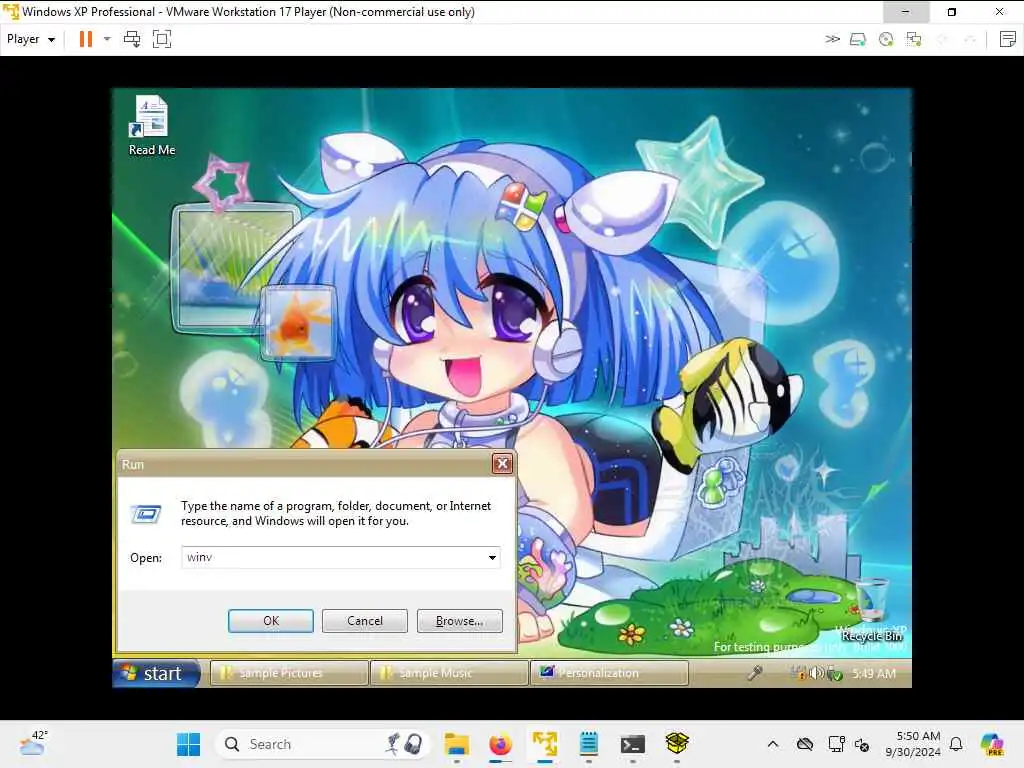Click Cancel in the Run dialog
Image resolution: width=1024 pixels, height=768 pixels.
click(364, 620)
